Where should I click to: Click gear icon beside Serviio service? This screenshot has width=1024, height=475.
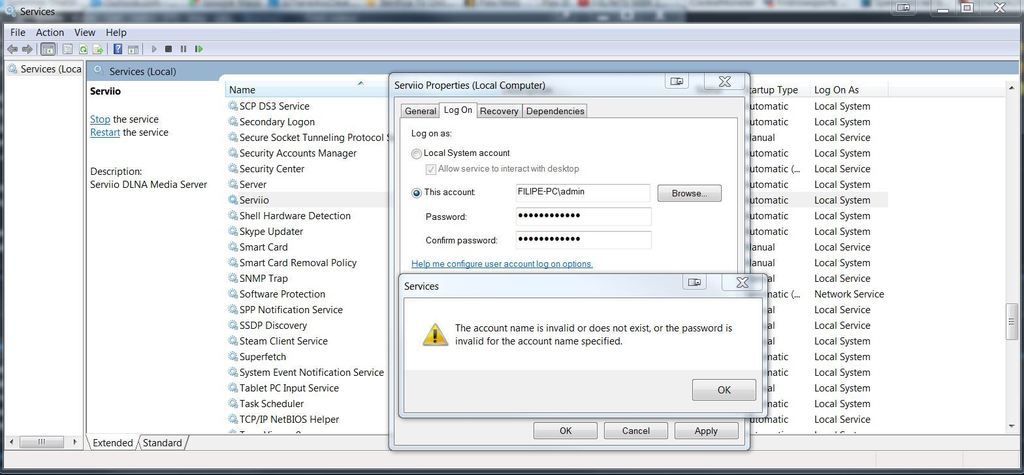(x=233, y=200)
